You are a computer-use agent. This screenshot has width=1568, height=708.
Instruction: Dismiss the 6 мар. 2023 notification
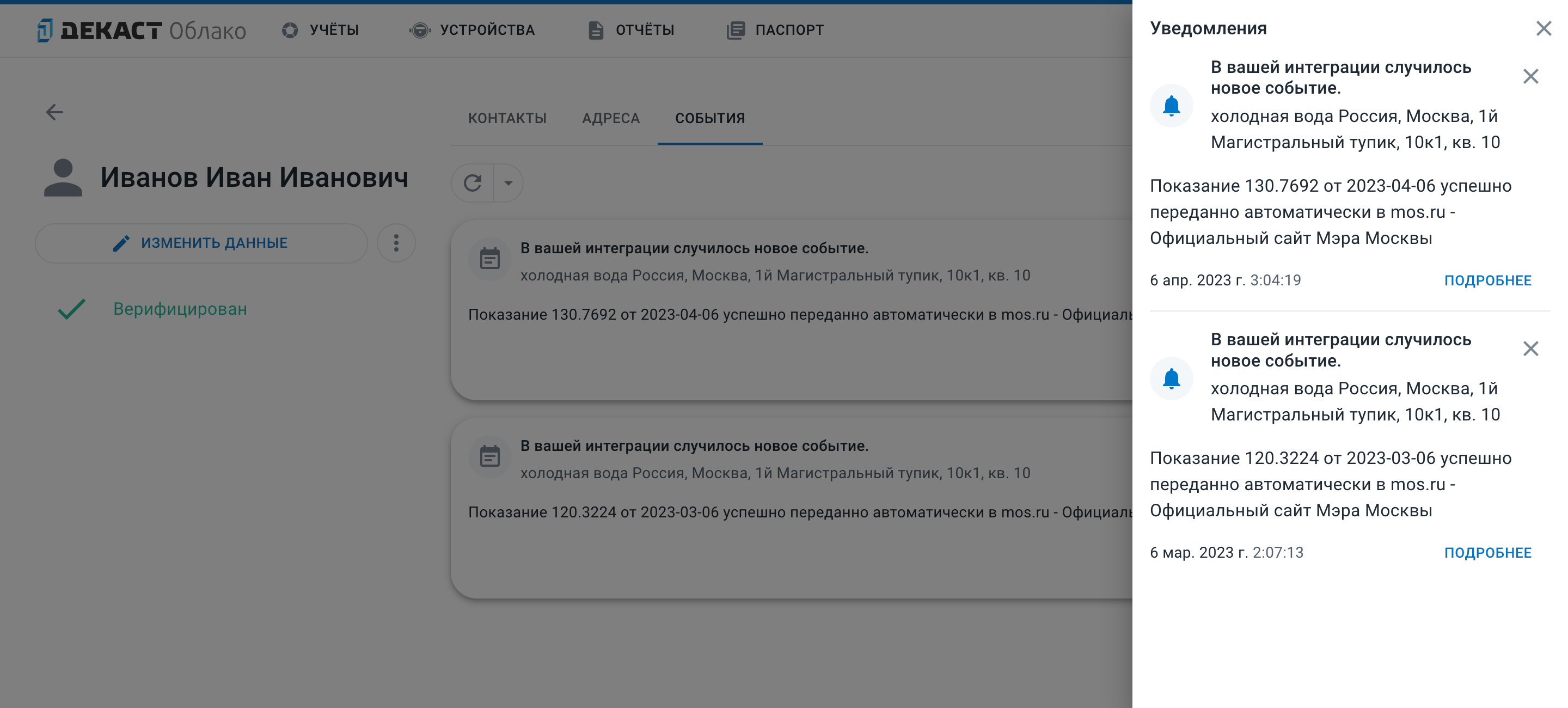(1530, 348)
